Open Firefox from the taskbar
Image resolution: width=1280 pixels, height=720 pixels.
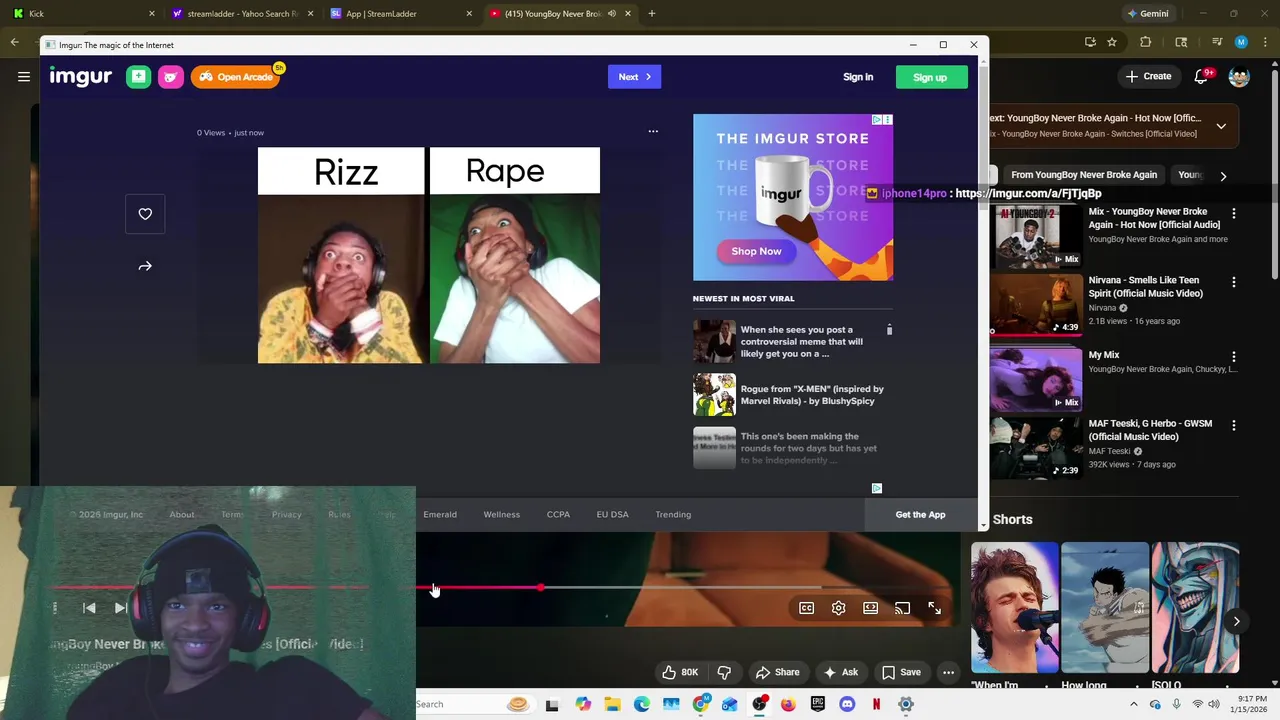click(x=788, y=704)
